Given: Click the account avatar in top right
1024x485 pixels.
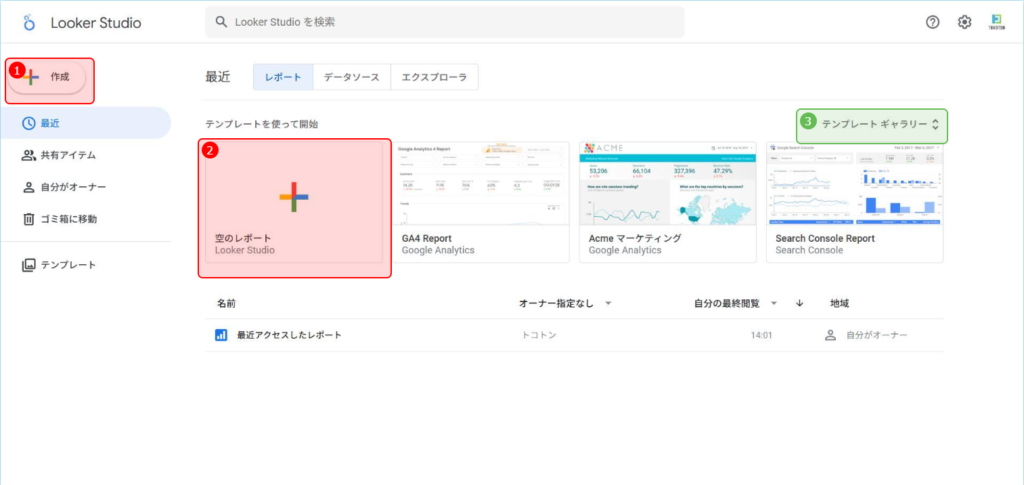Looking at the screenshot, I should coord(996,22).
